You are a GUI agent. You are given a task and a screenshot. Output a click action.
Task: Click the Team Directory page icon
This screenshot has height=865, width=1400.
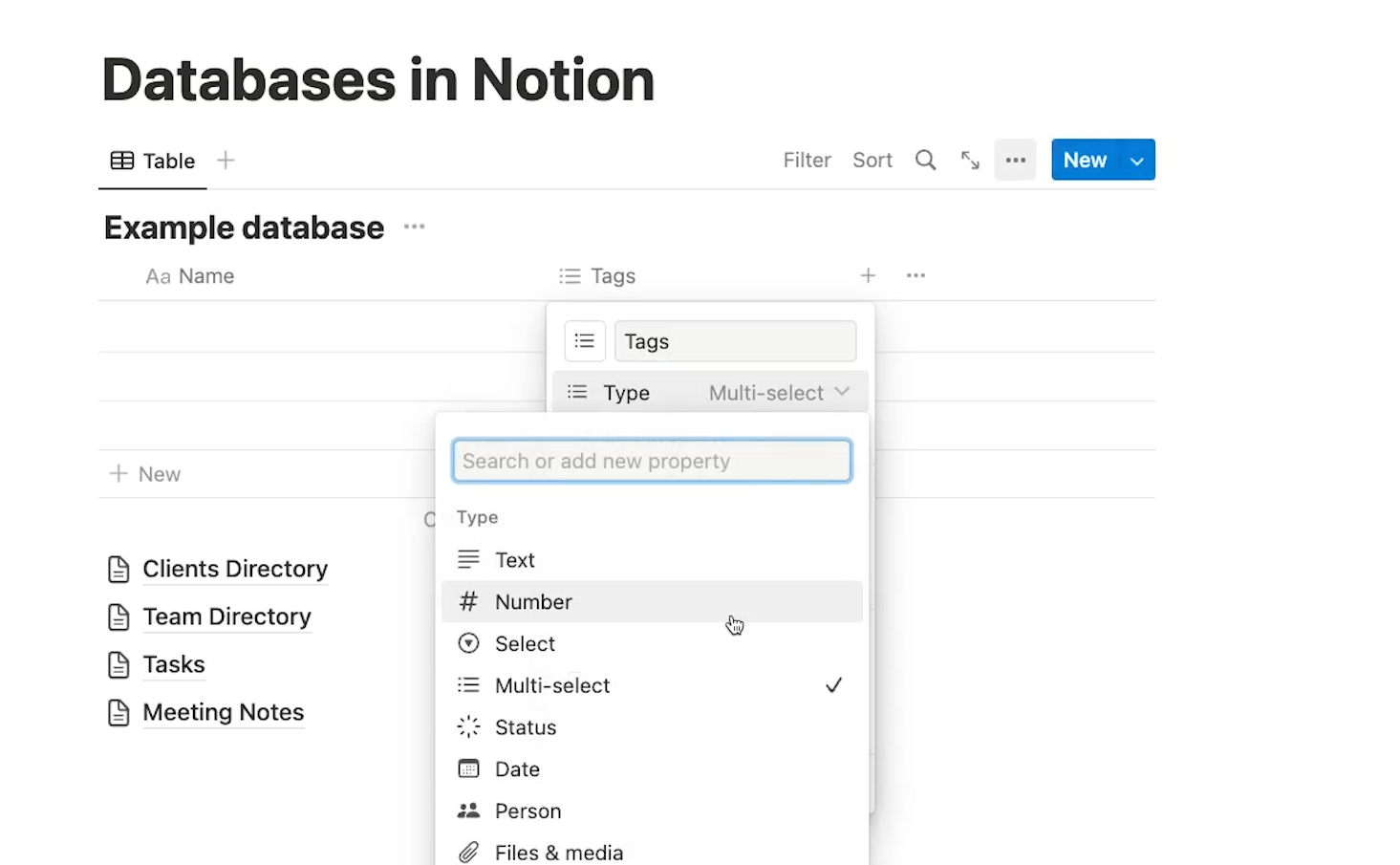(x=118, y=617)
